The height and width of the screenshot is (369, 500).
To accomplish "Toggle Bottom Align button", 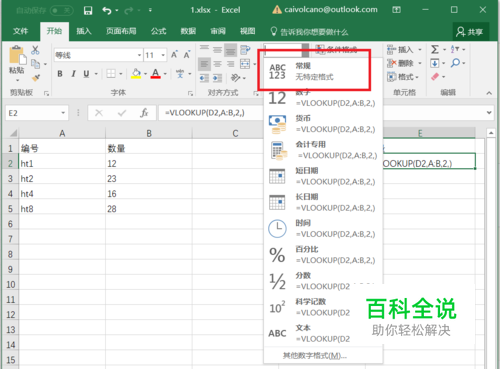I will tap(230, 50).
